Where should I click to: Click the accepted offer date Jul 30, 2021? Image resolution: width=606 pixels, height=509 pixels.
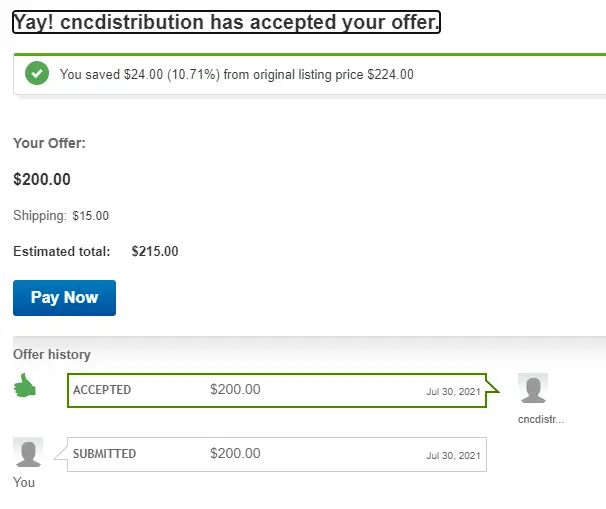(453, 392)
